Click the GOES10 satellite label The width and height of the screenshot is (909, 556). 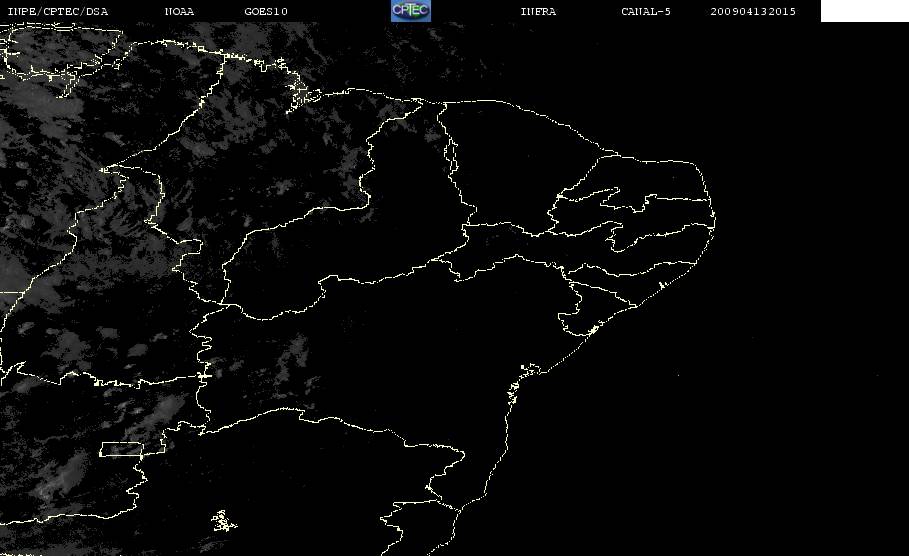[x=266, y=12]
